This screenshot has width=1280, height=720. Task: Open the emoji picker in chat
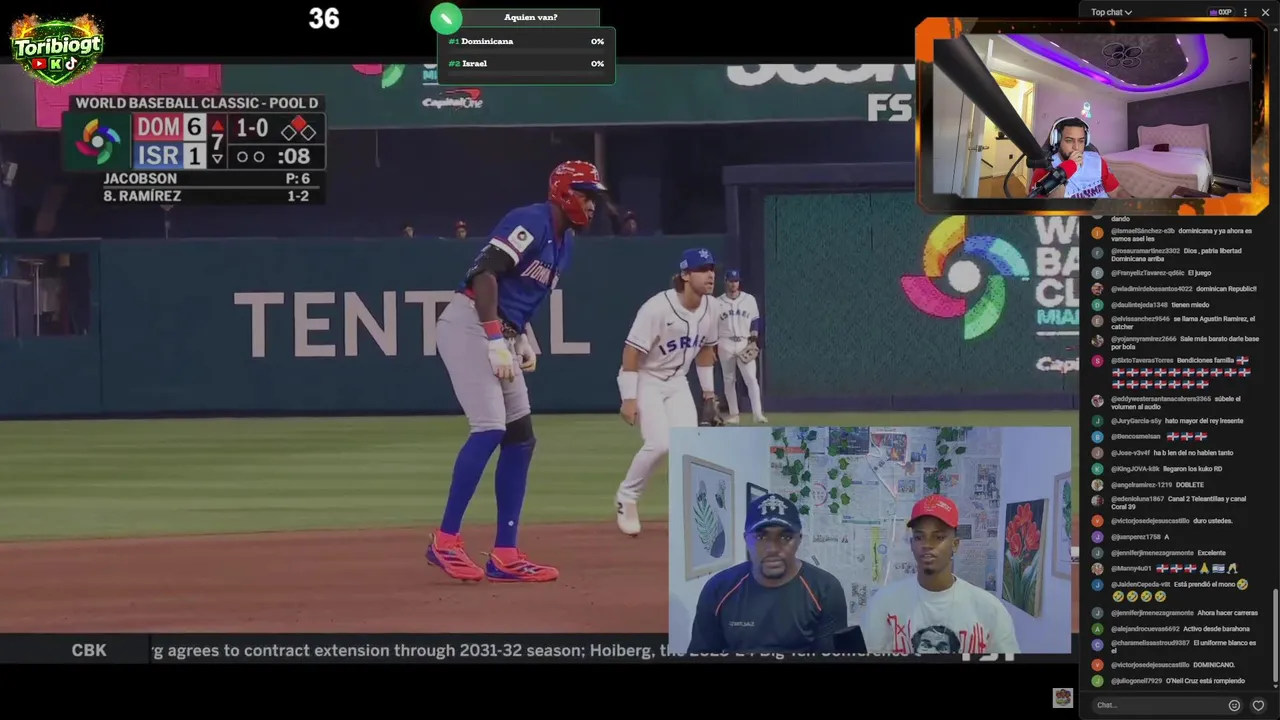point(1234,705)
